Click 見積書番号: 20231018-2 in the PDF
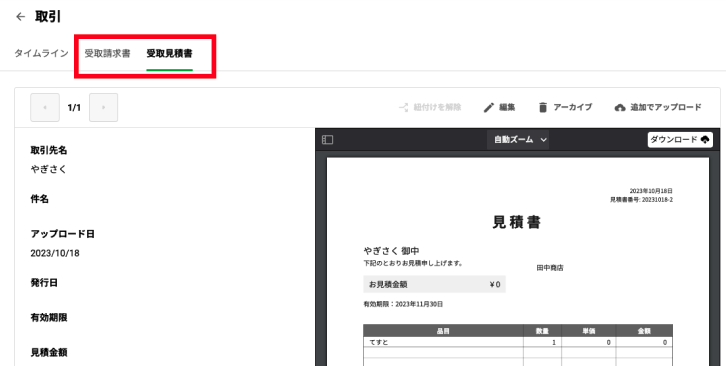The width and height of the screenshot is (726, 366). 641,200
